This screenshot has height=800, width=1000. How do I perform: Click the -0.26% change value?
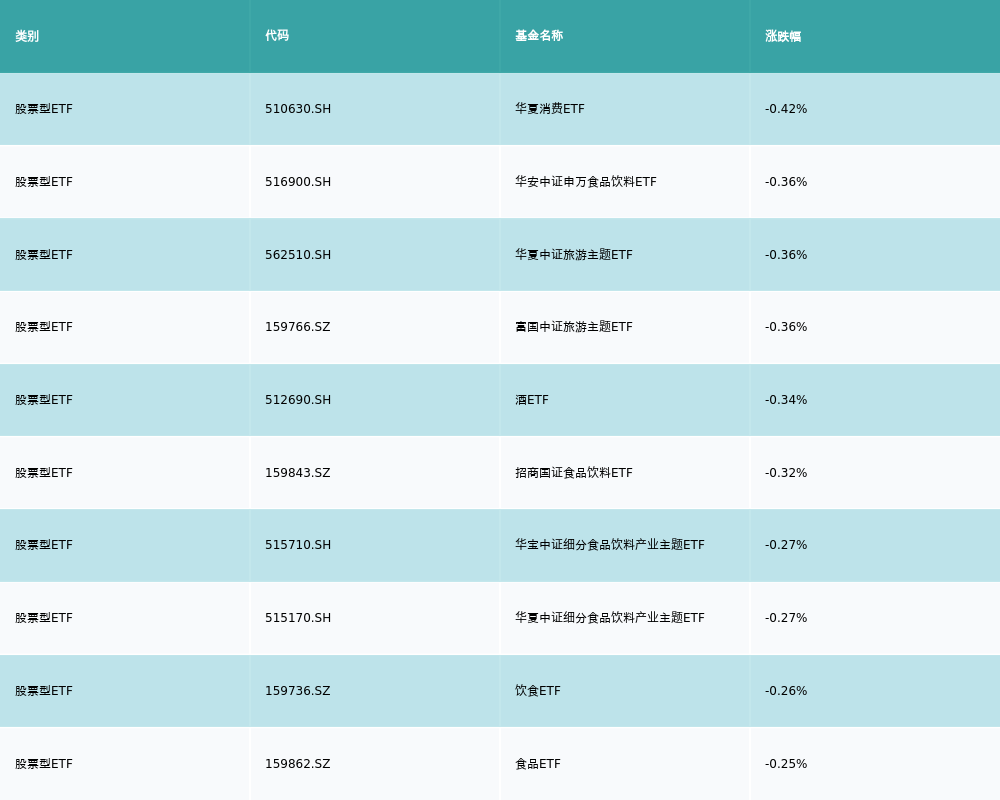tap(786, 691)
